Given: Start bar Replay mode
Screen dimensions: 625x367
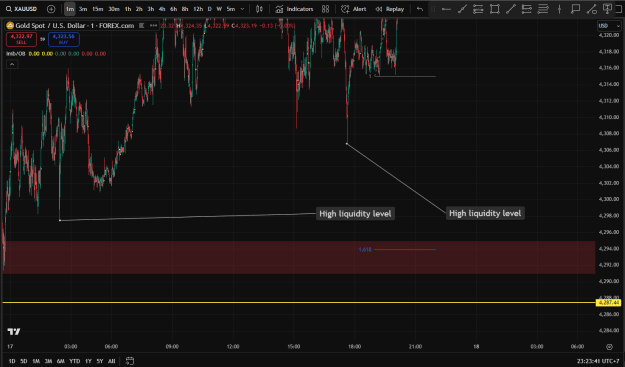Looking at the screenshot, I should [x=389, y=9].
